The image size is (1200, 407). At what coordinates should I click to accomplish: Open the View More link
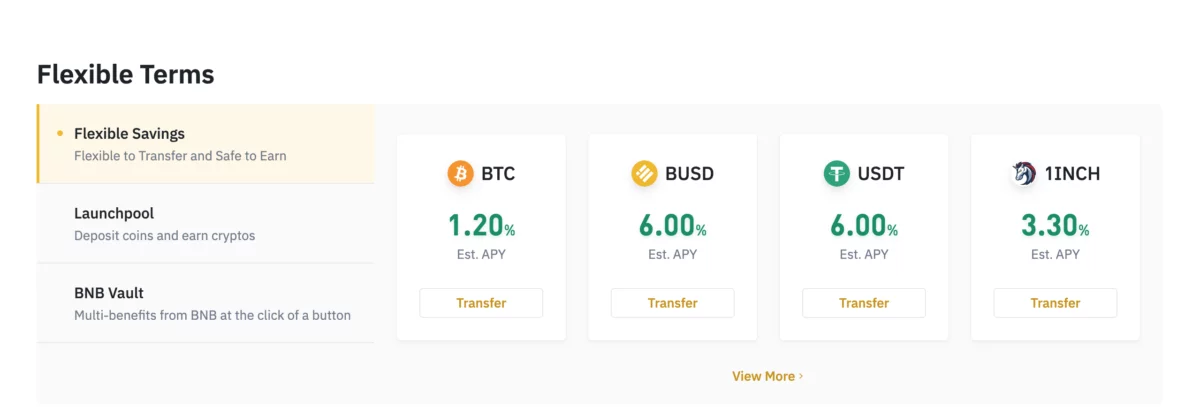click(763, 376)
